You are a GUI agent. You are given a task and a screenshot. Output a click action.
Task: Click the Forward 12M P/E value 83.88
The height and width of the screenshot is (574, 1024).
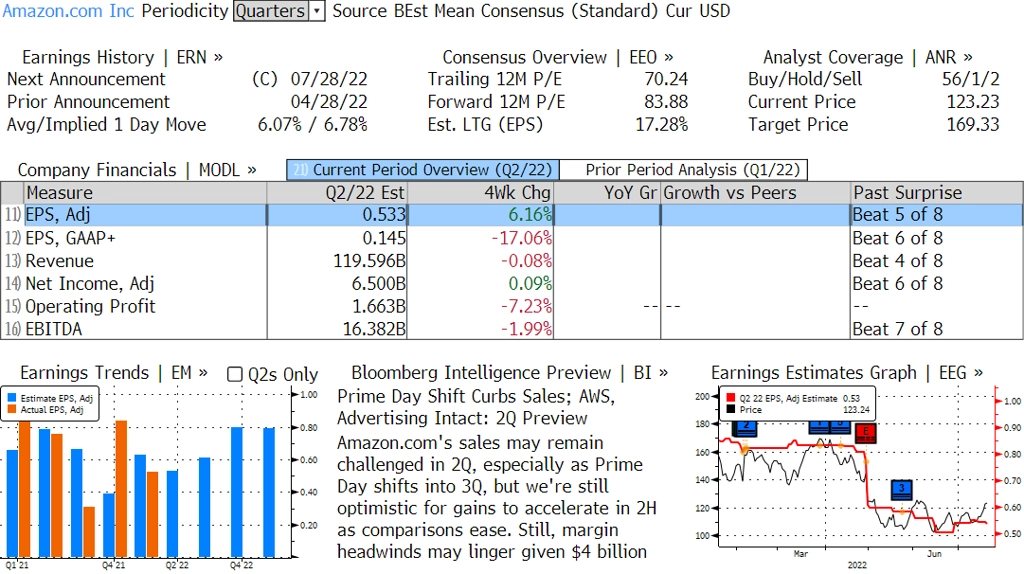pos(666,102)
